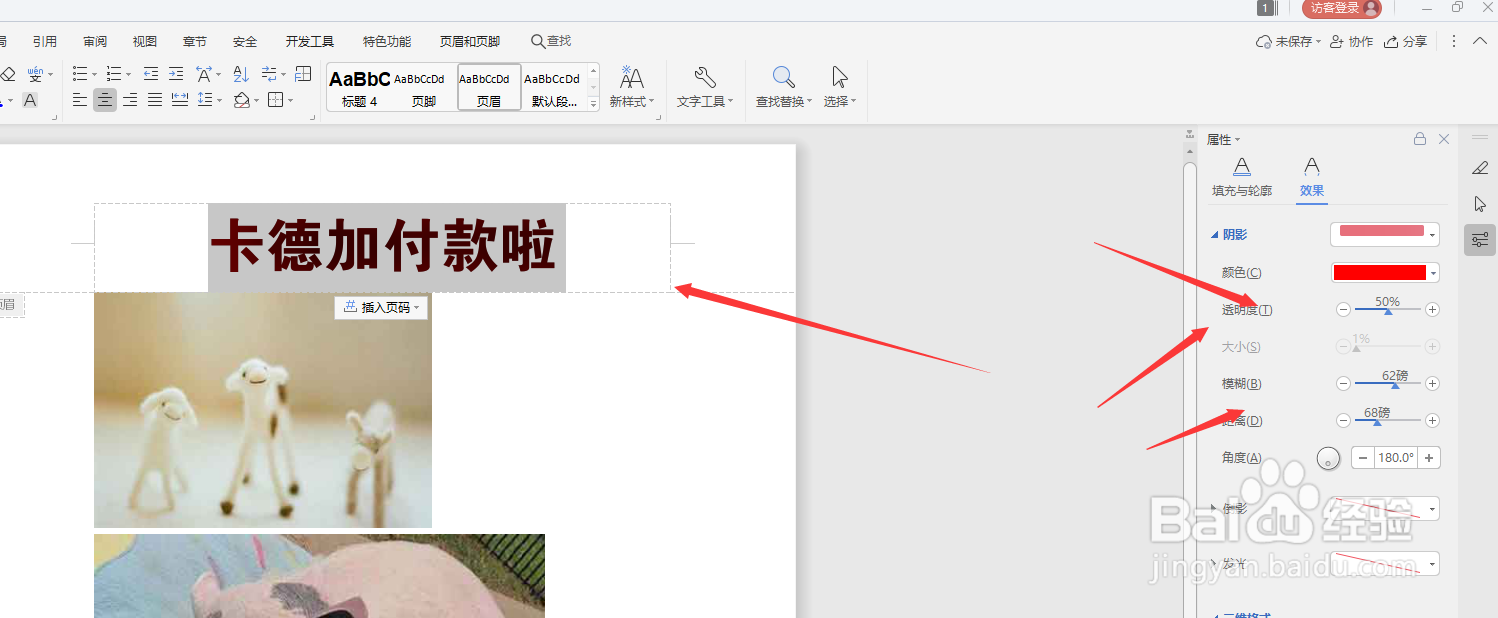Select the numbered list icon

[114, 74]
